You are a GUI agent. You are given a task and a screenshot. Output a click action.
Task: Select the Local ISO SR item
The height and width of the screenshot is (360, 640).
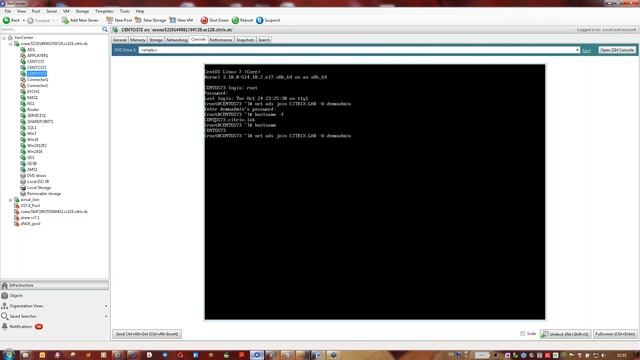point(38,182)
